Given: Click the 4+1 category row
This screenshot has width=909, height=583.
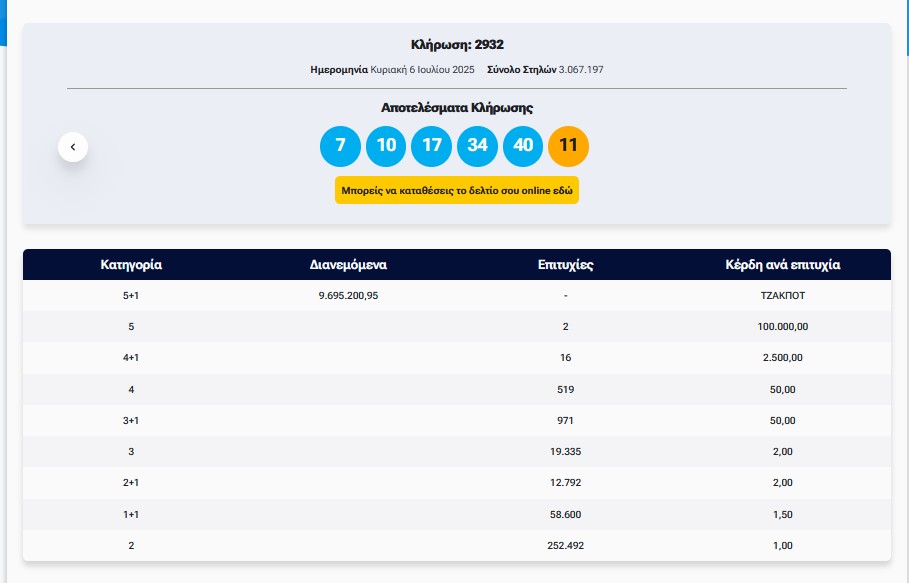Looking at the screenshot, I should pos(457,358).
